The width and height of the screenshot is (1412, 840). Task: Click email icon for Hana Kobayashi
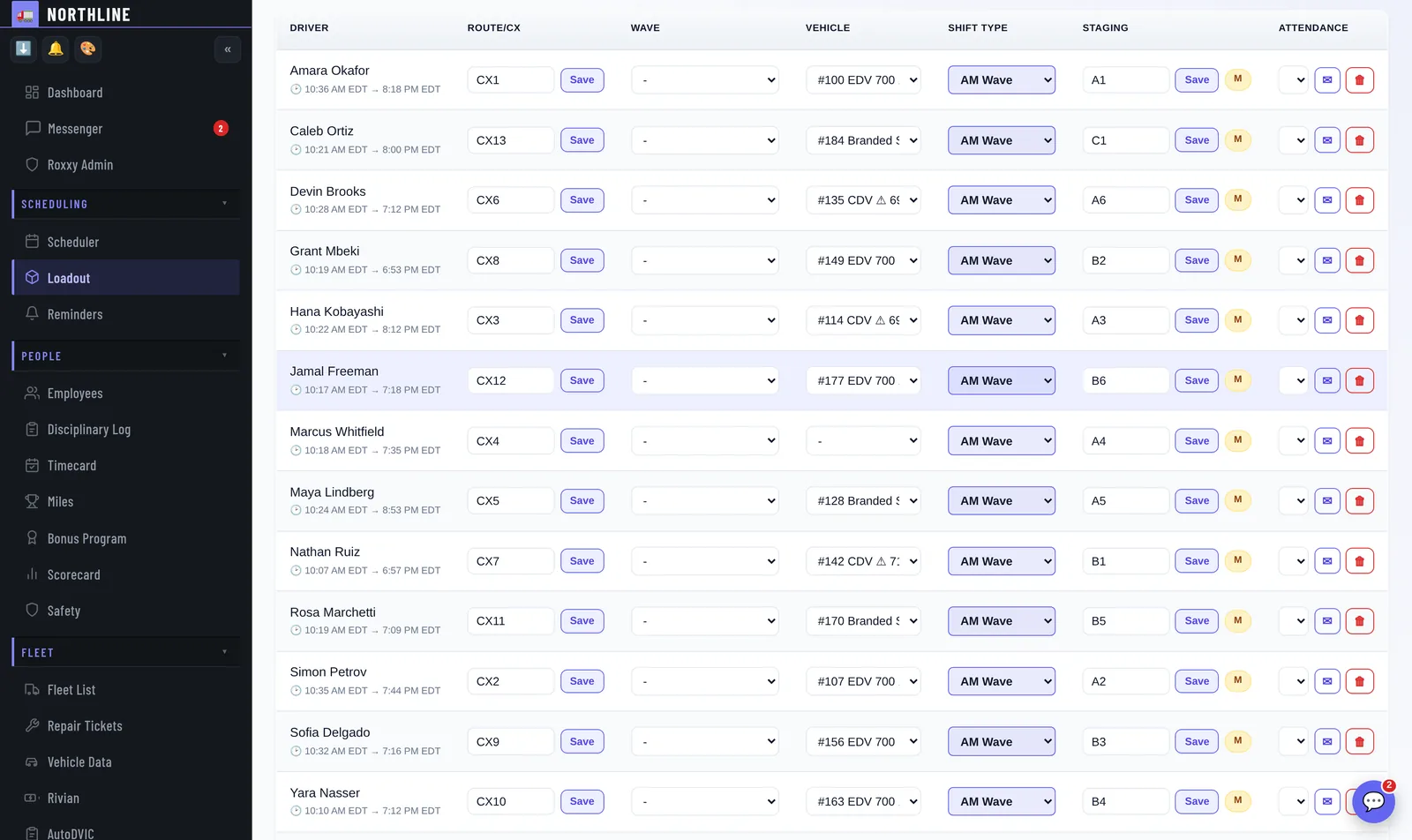(1327, 320)
